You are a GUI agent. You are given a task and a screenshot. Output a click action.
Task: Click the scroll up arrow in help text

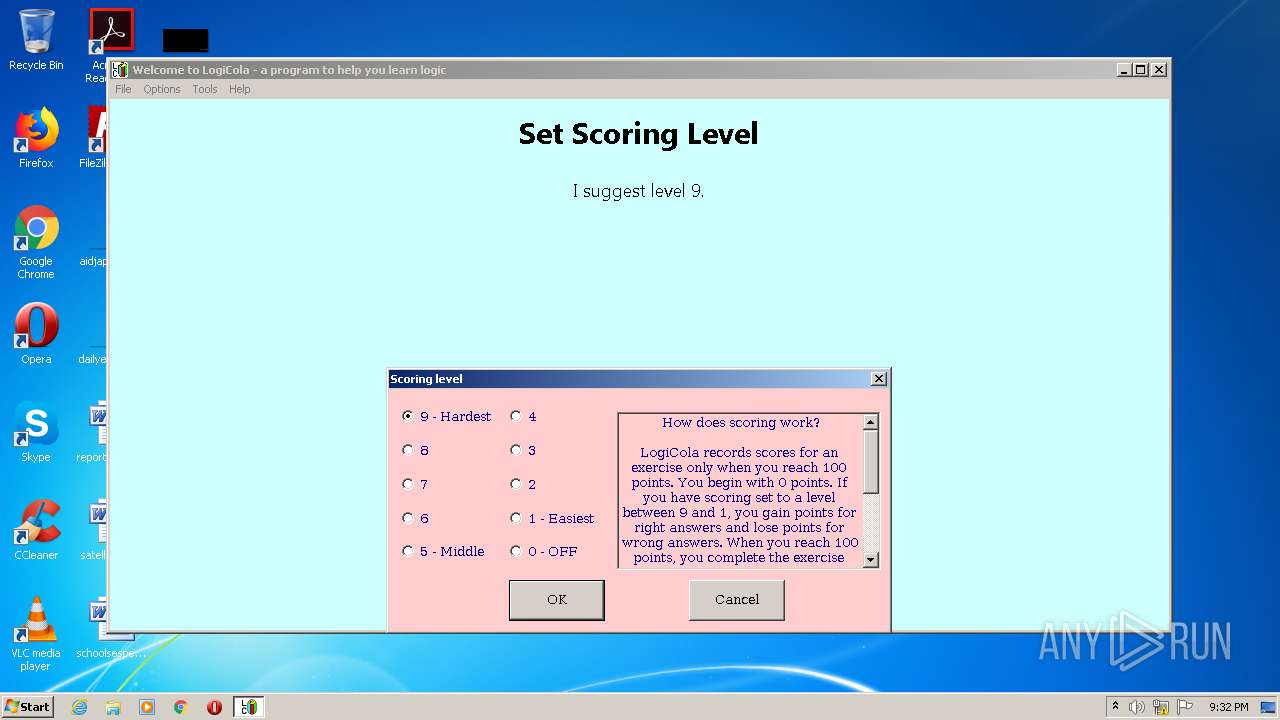click(x=870, y=422)
